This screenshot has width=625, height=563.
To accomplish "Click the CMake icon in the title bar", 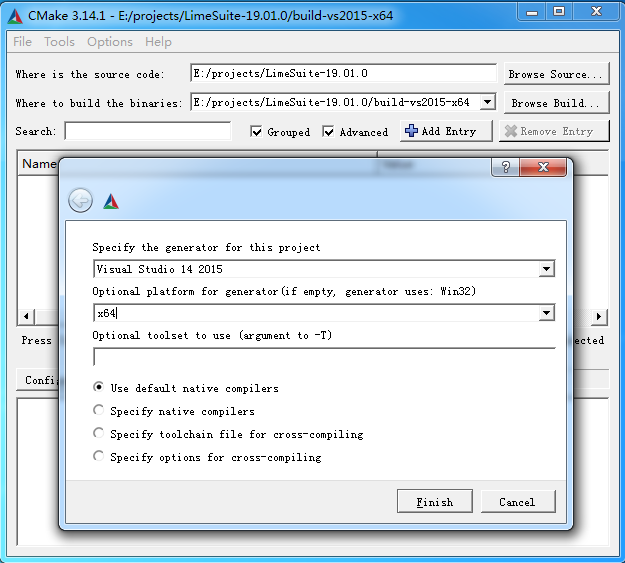I will pos(15,16).
